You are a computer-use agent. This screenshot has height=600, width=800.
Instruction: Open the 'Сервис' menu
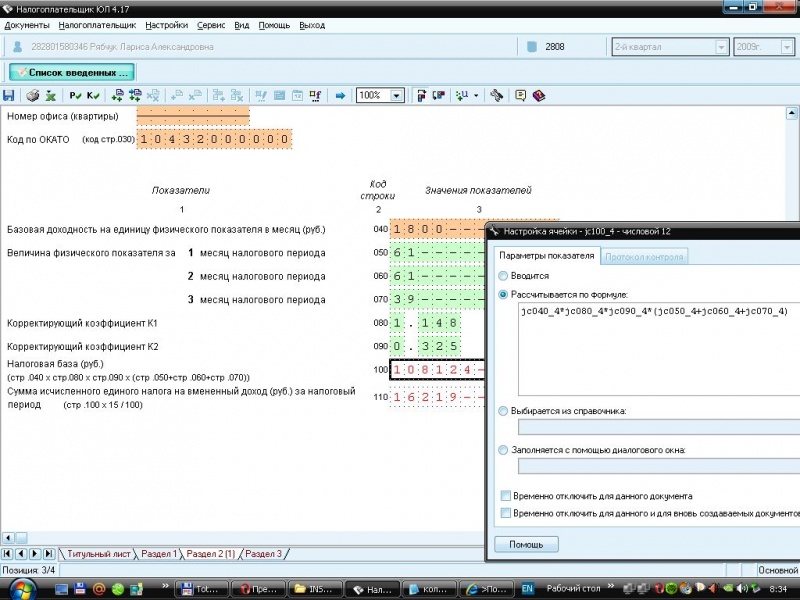pyautogui.click(x=211, y=26)
